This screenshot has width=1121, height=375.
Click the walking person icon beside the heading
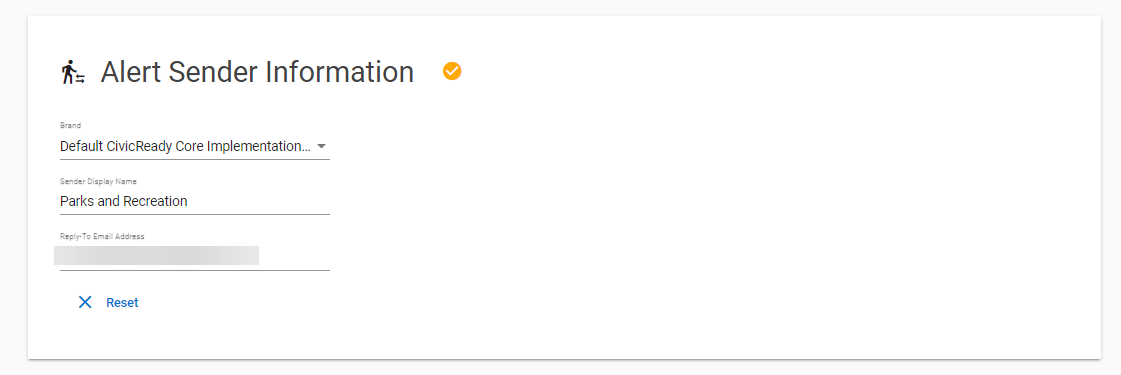point(73,72)
